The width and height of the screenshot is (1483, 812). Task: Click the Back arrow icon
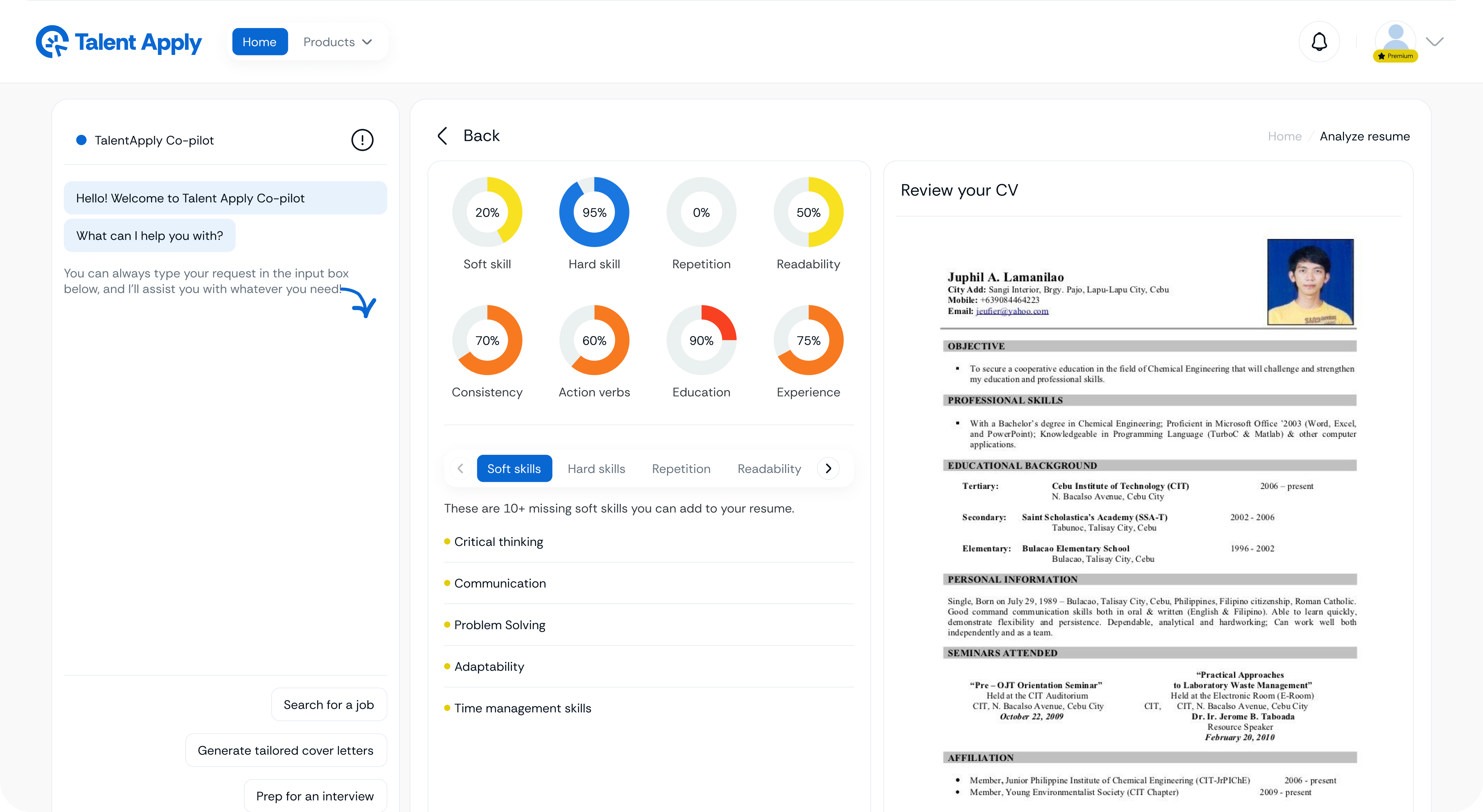click(x=442, y=136)
